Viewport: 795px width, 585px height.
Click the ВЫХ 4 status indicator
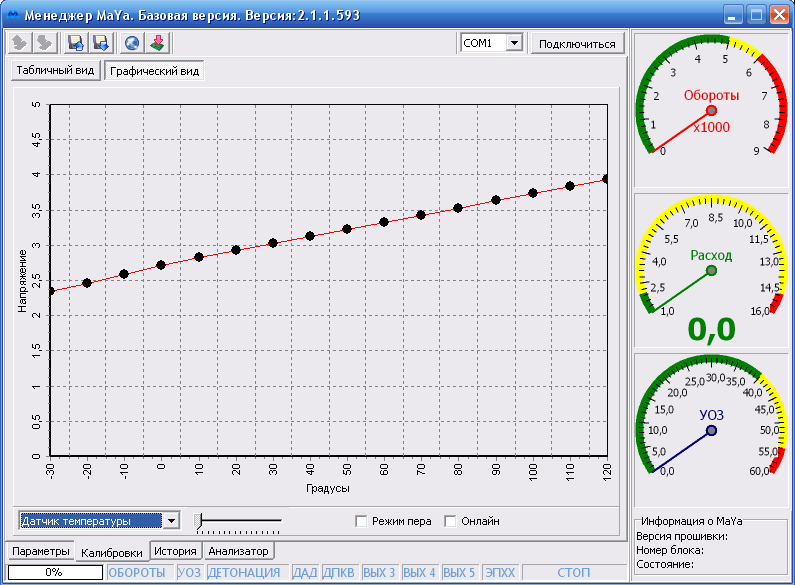click(419, 572)
